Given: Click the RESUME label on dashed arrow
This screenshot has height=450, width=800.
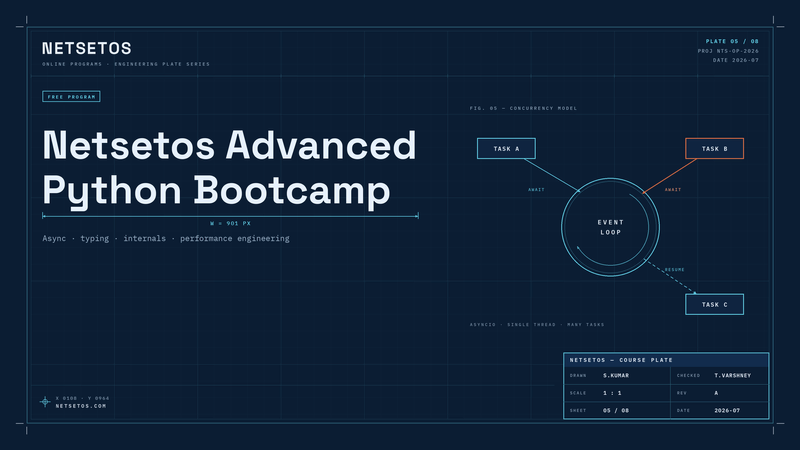Looking at the screenshot, I should point(674,269).
